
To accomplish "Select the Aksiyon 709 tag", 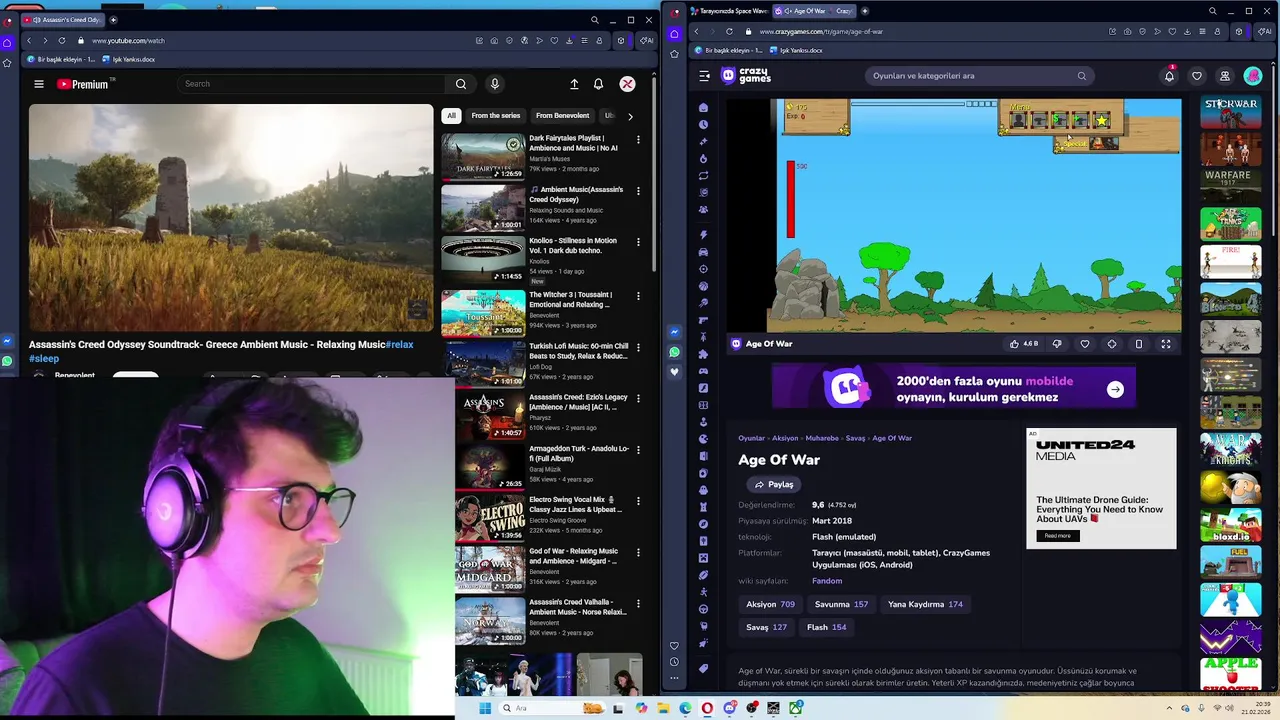I will point(770,604).
